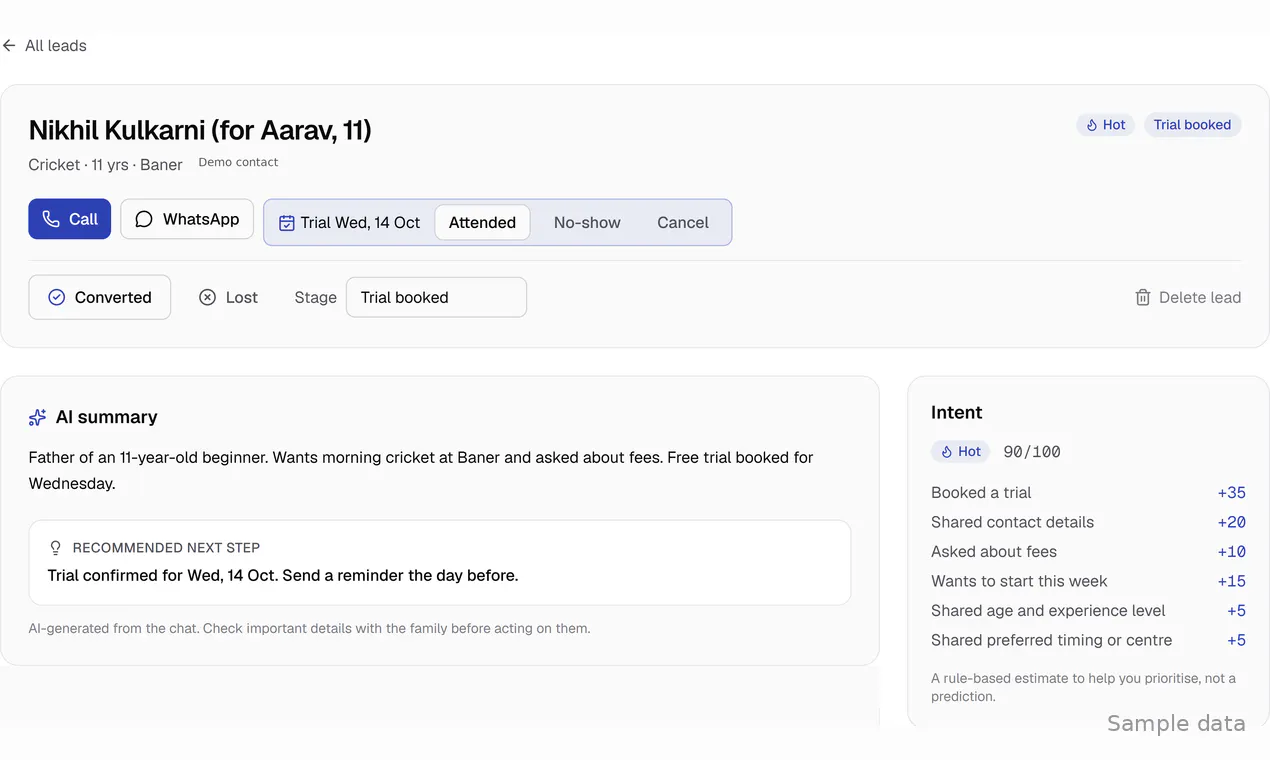Mark trial as Attended

click(482, 223)
